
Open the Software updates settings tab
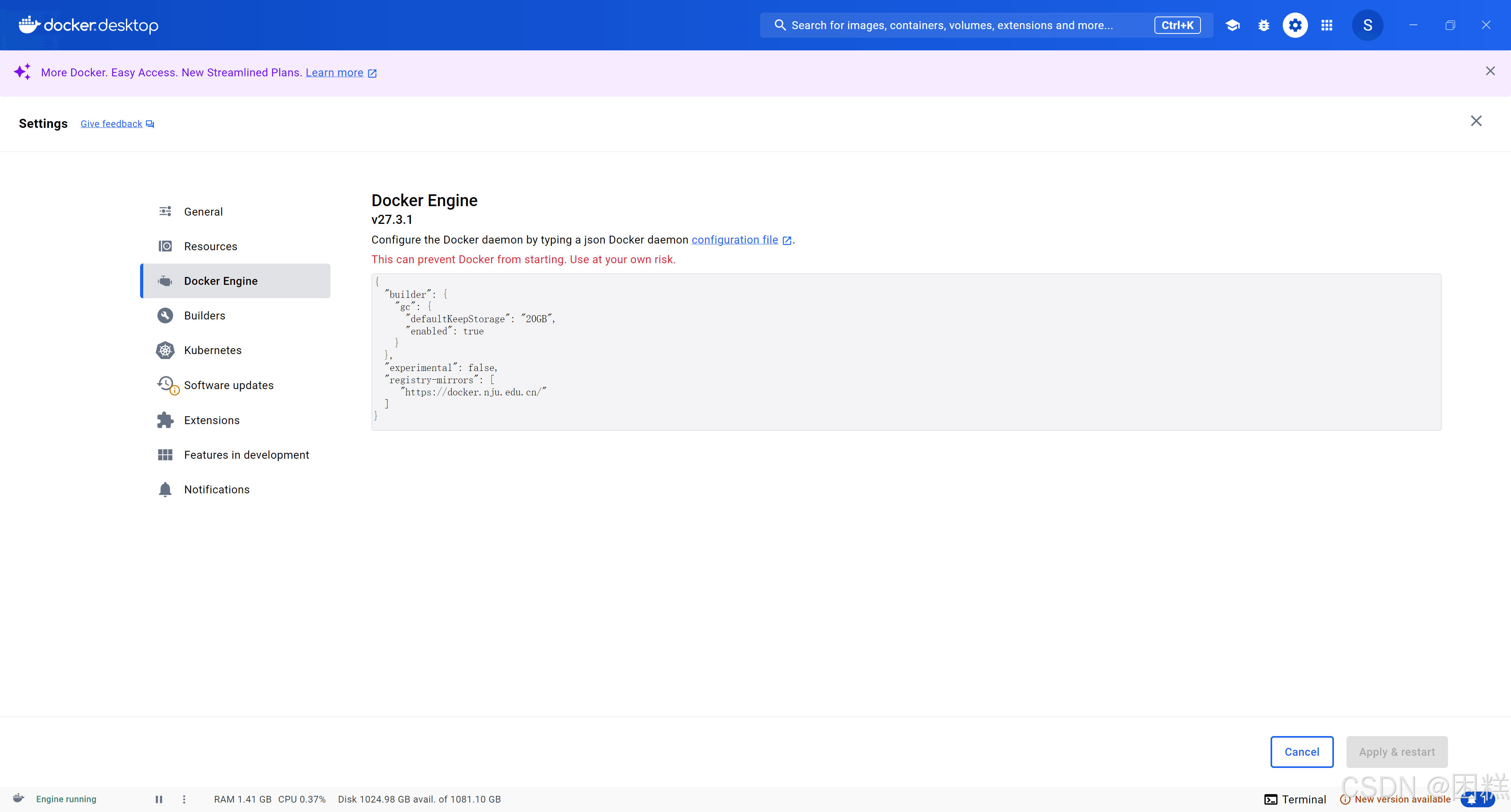(236, 385)
